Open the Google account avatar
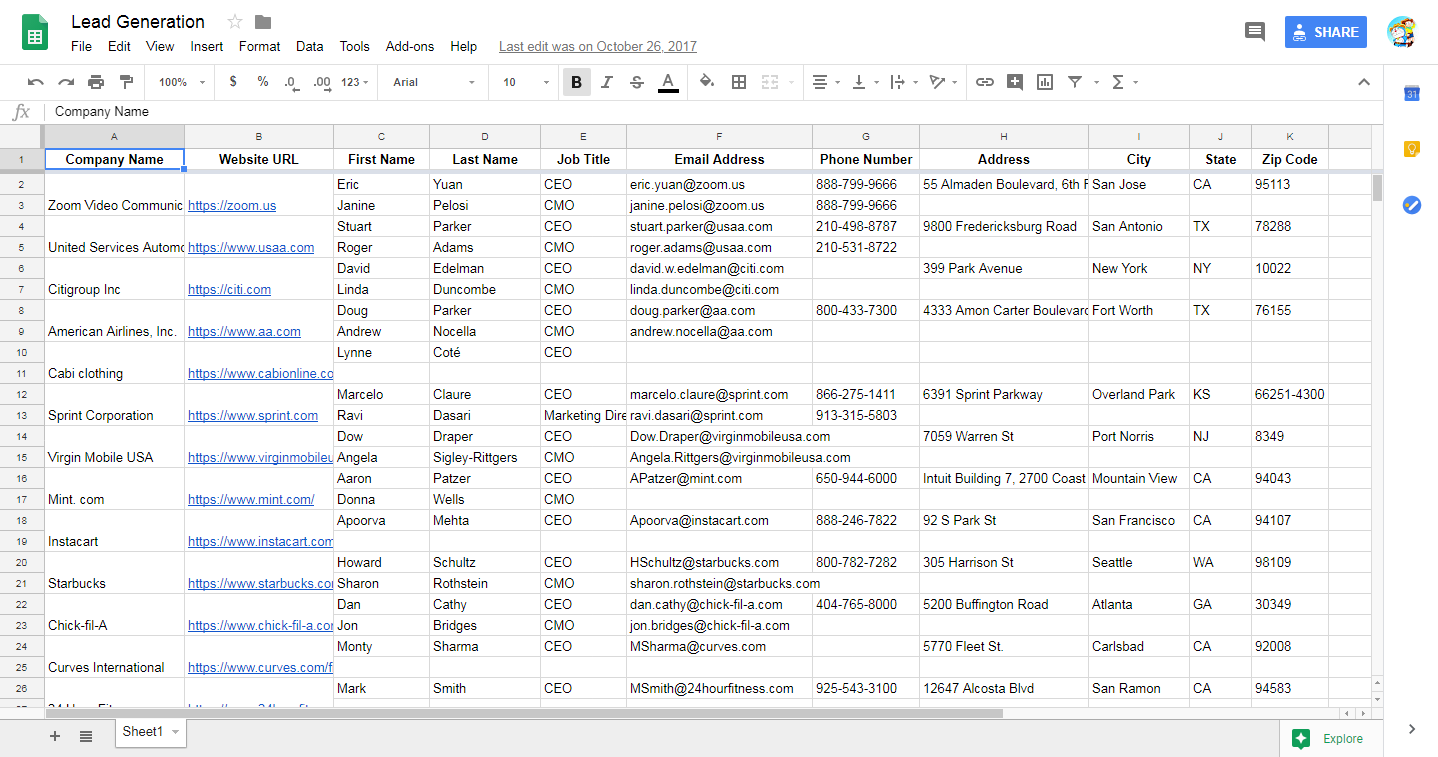The width and height of the screenshot is (1438, 757). (1402, 32)
